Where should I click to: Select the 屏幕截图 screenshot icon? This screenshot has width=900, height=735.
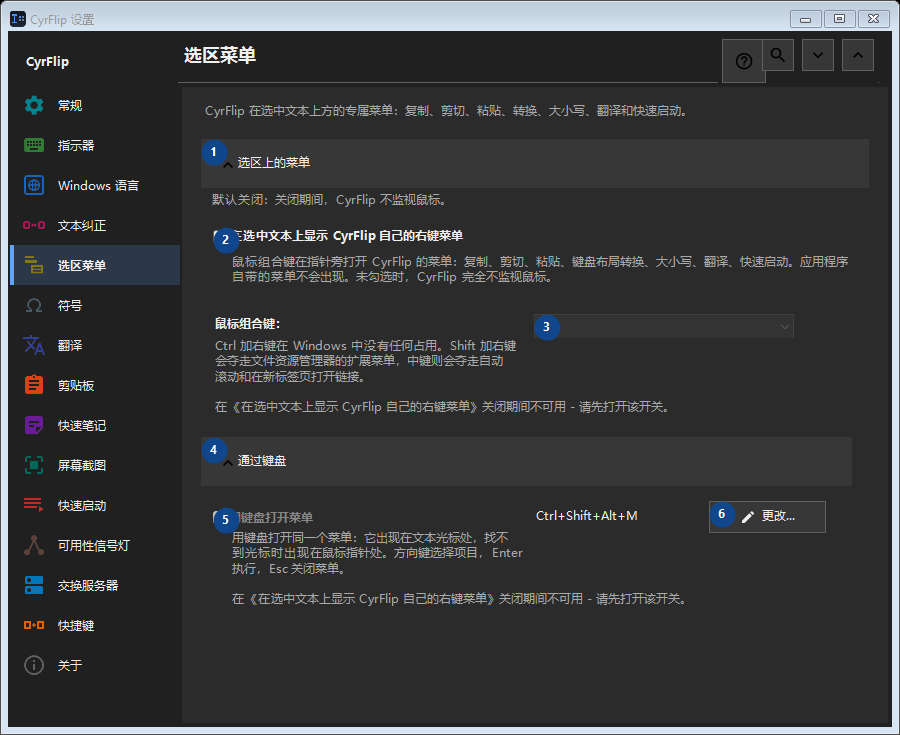(x=34, y=465)
